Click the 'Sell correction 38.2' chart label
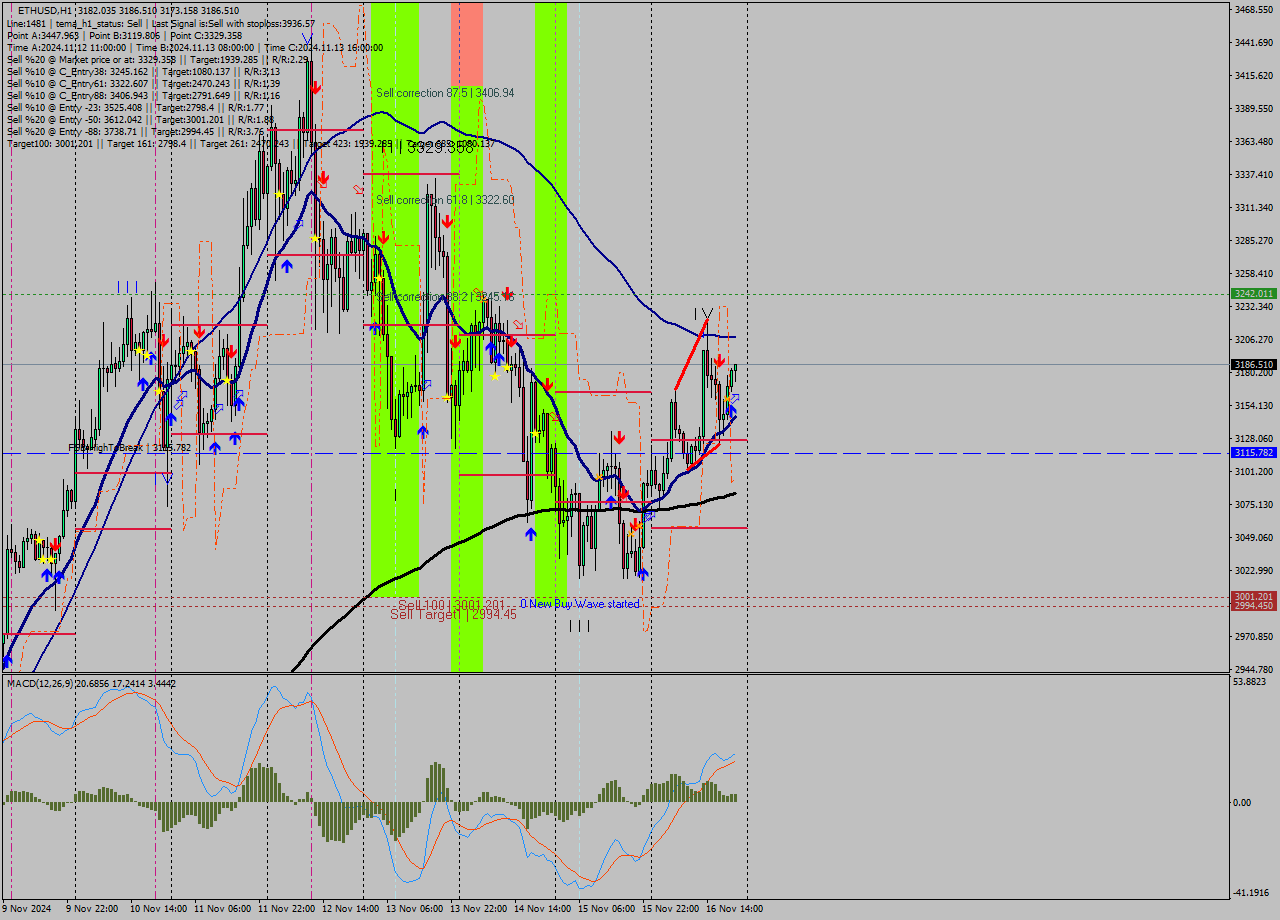The width and height of the screenshot is (1280, 920). [x=445, y=297]
